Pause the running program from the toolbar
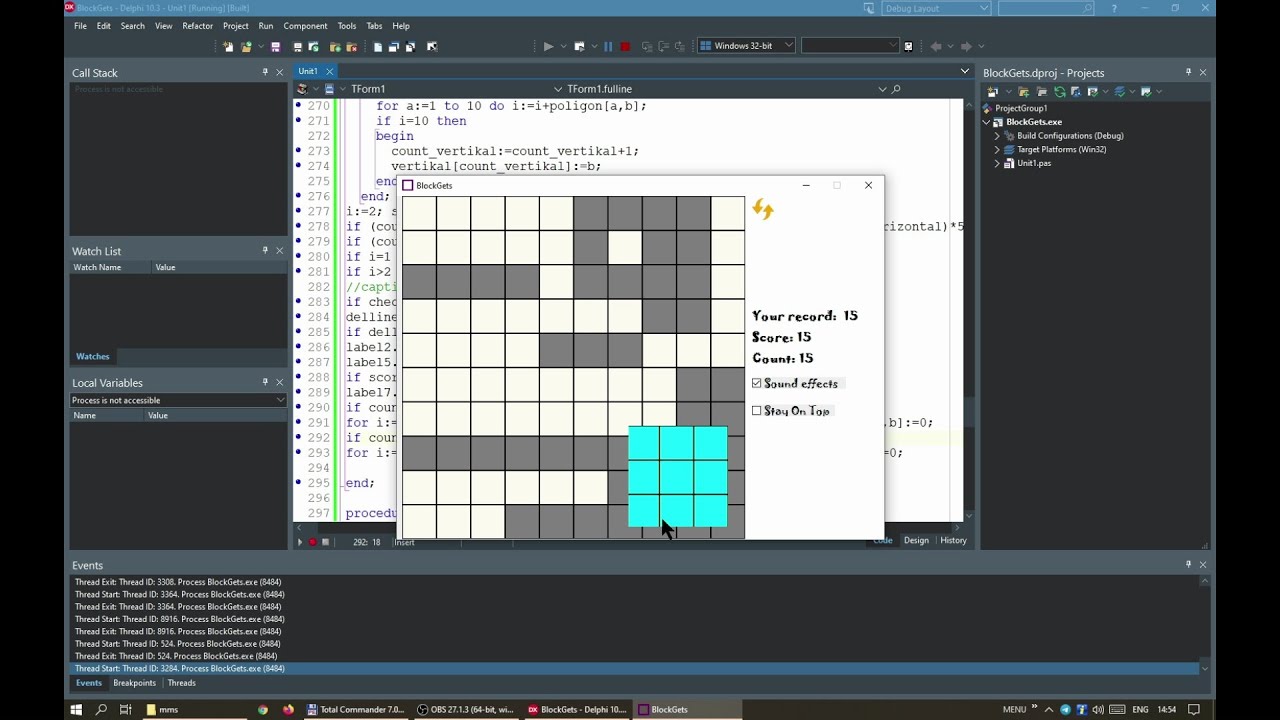Image resolution: width=1280 pixels, height=720 pixels. [608, 46]
